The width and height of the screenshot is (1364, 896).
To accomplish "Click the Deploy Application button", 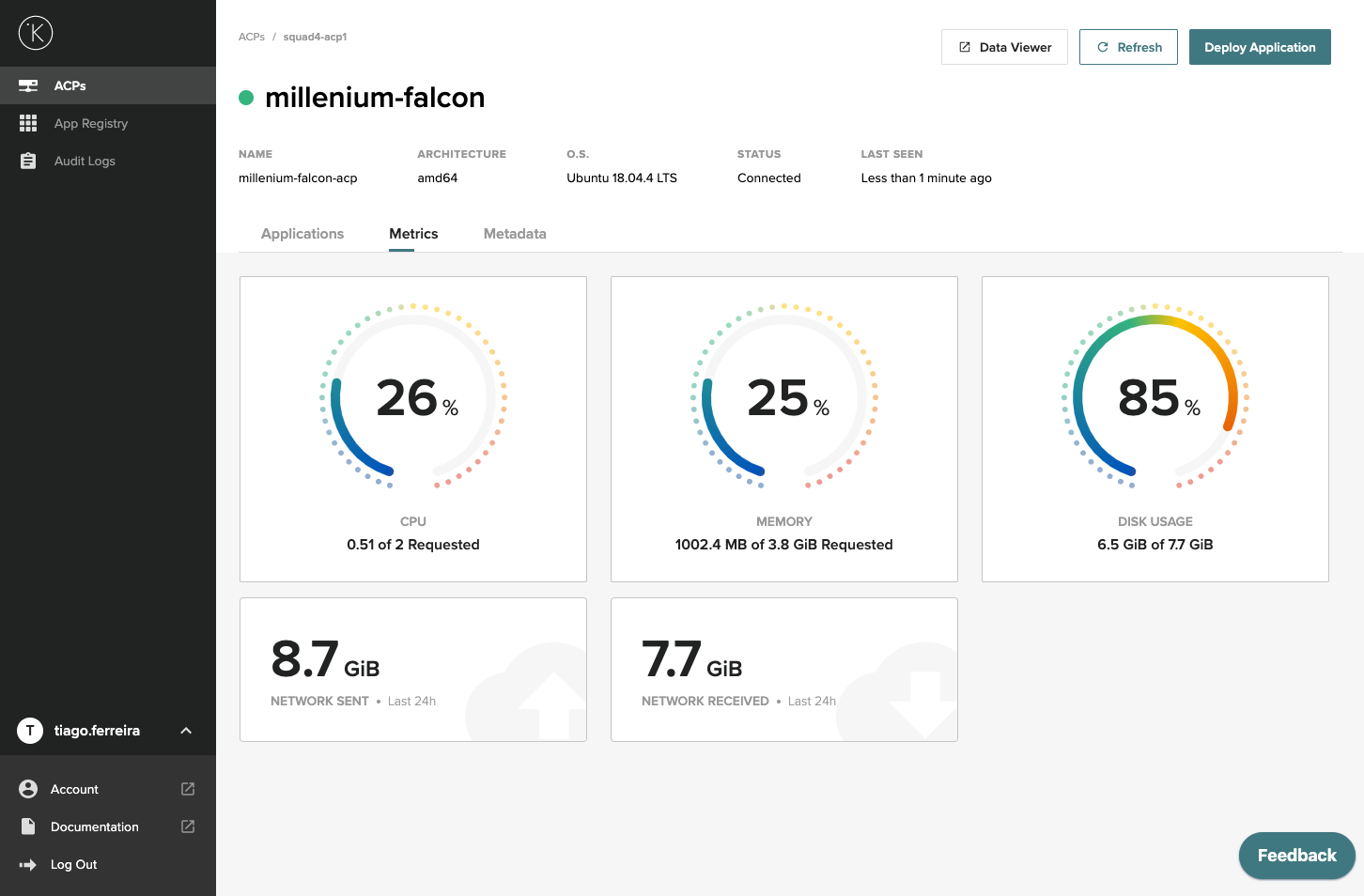I will click(1260, 47).
